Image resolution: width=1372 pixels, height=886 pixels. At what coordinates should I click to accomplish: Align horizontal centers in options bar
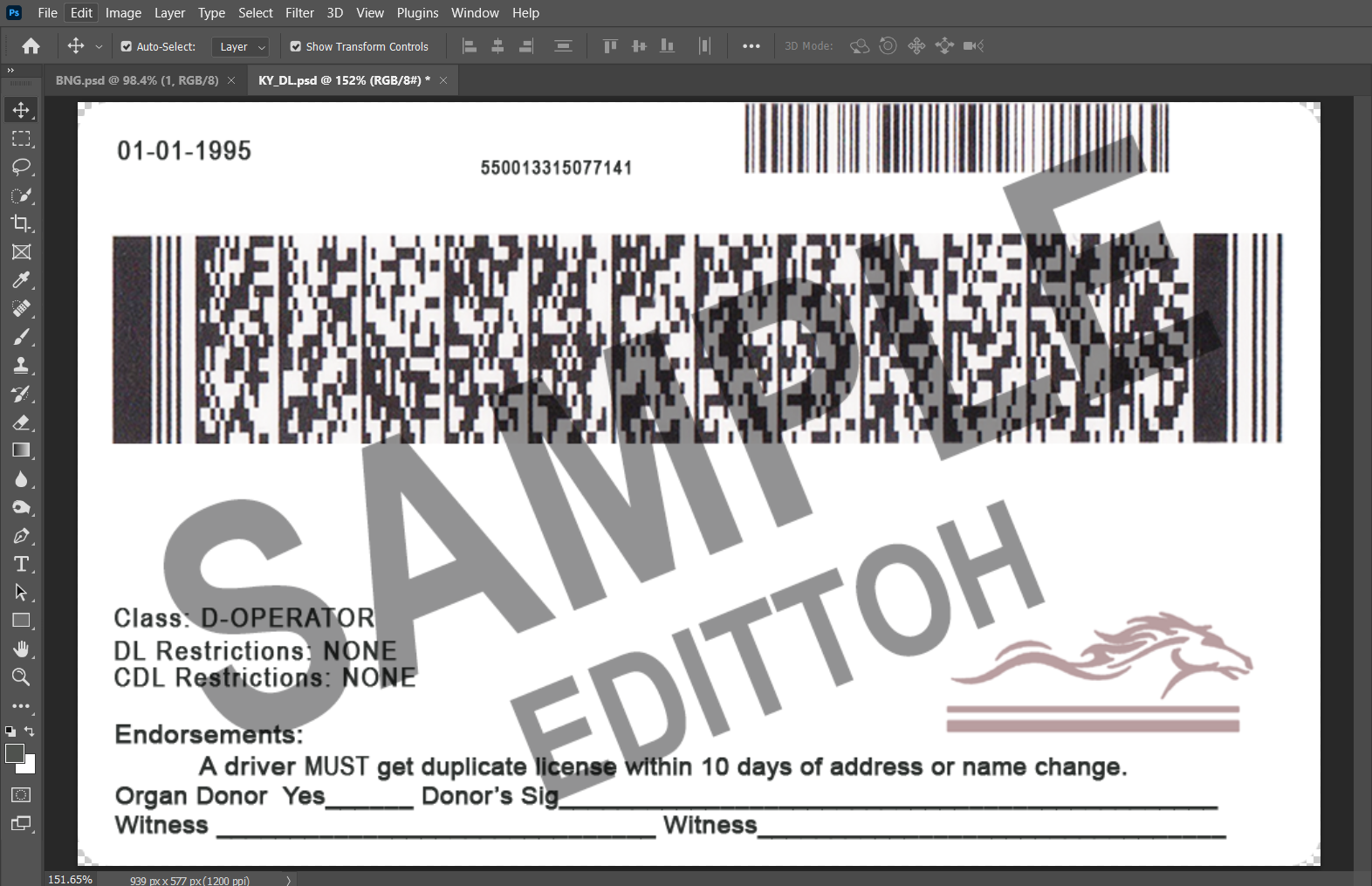497,46
